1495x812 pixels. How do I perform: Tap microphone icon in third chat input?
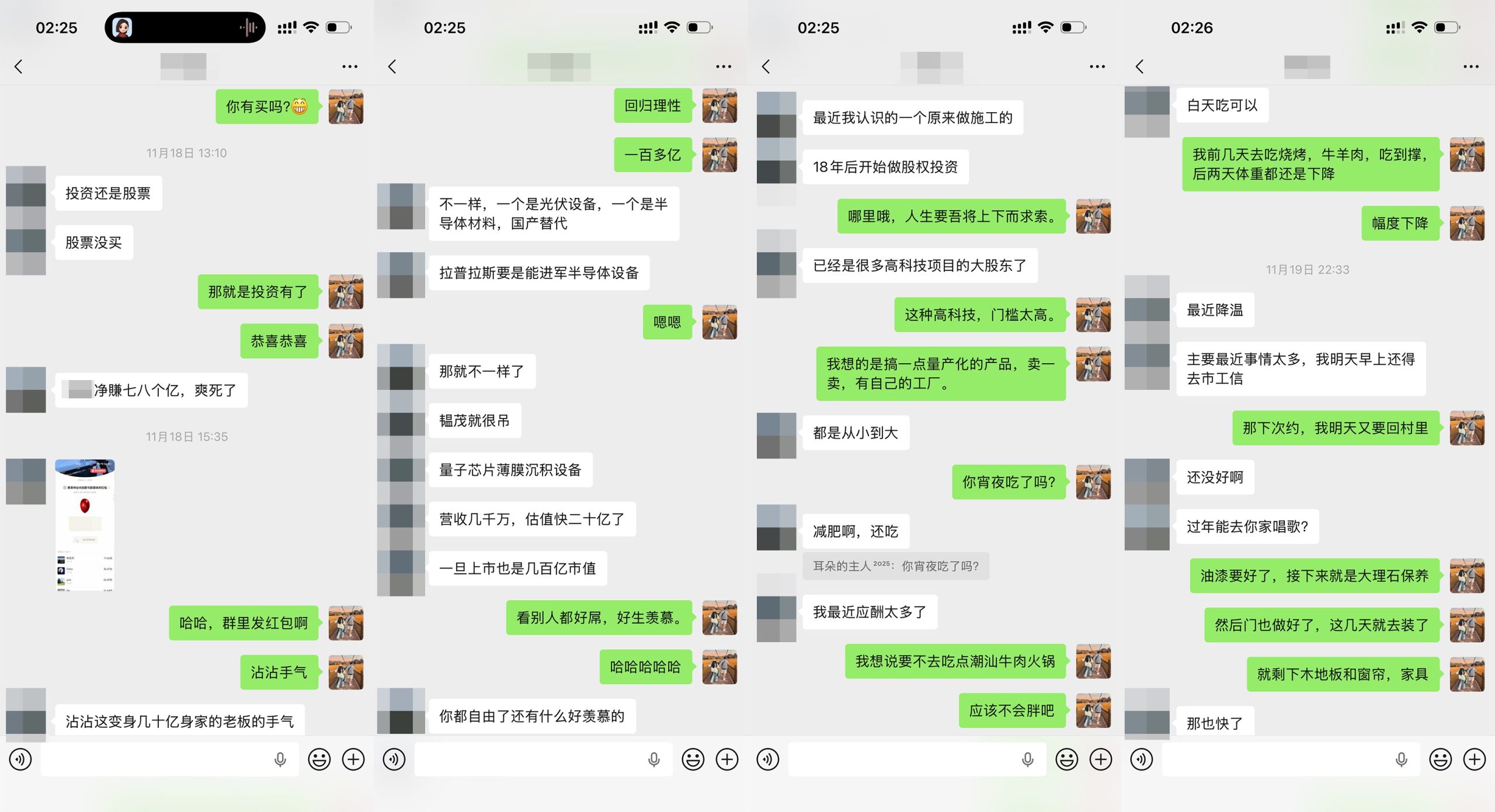(1027, 759)
